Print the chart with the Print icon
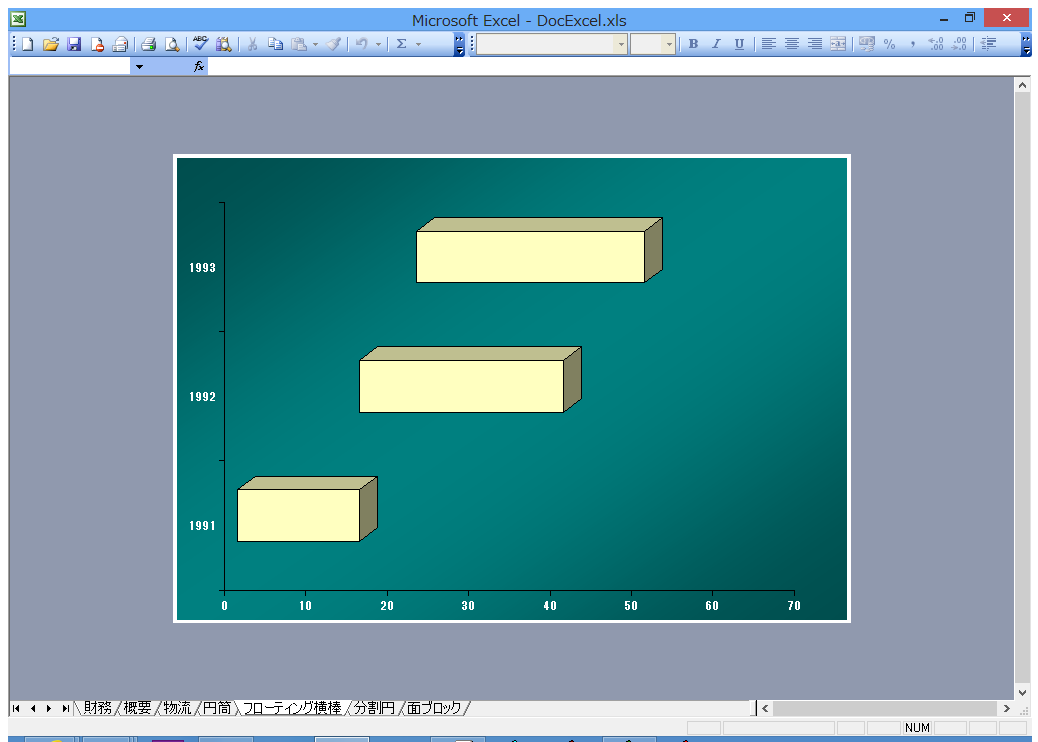Screen dimensions: 1038x742 (x=148, y=44)
